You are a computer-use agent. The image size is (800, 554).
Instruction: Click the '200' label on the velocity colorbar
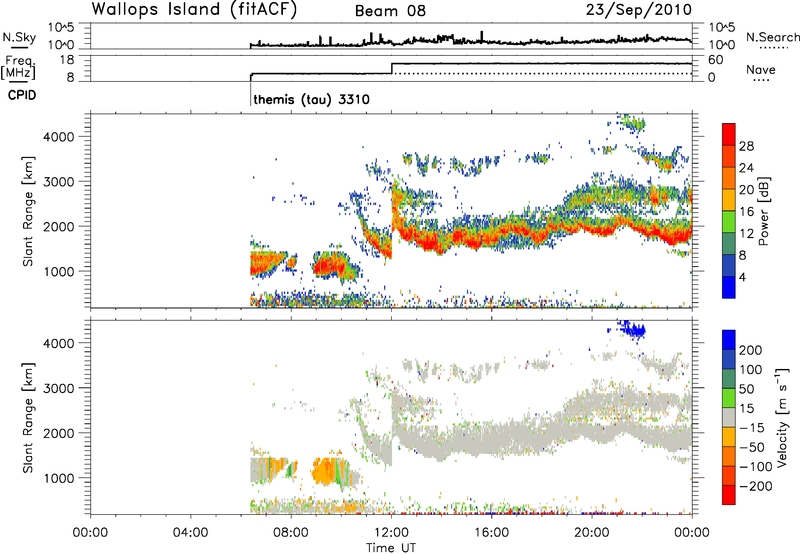751,350
